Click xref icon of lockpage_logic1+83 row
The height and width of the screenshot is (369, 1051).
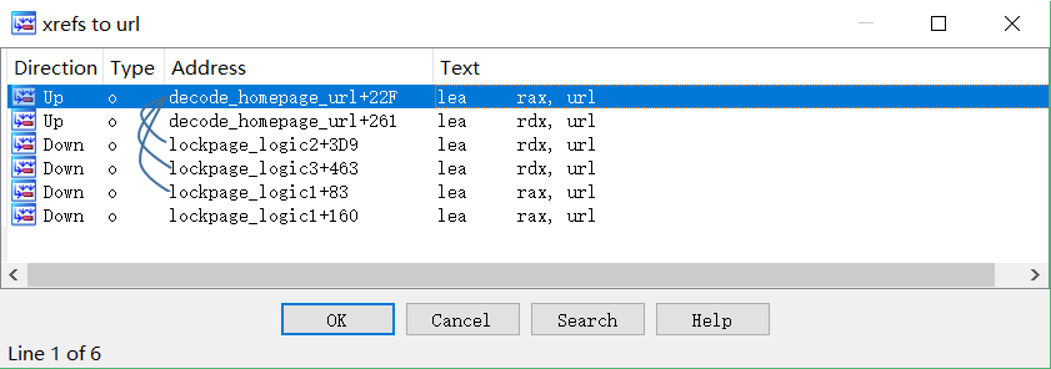point(24,192)
